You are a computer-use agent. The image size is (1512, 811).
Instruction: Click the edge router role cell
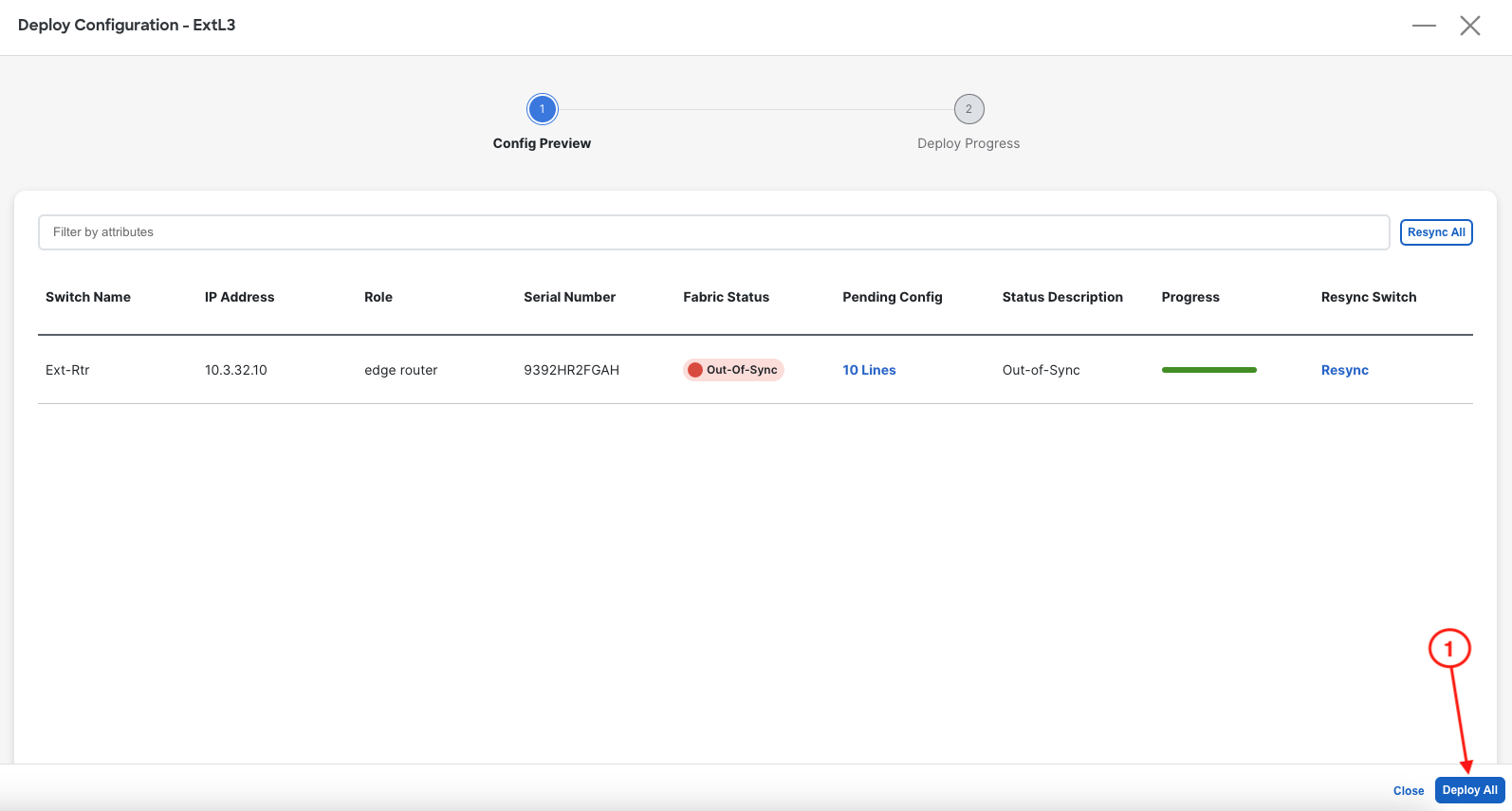pyautogui.click(x=401, y=370)
